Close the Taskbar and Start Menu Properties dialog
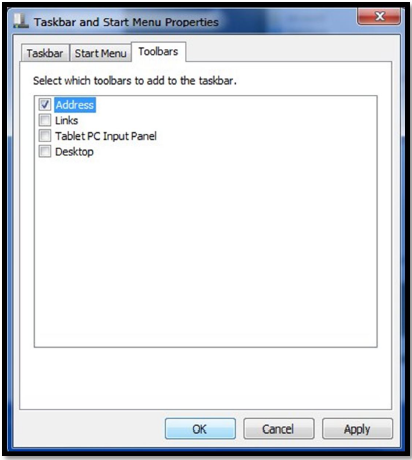412x460 pixels. pos(379,16)
